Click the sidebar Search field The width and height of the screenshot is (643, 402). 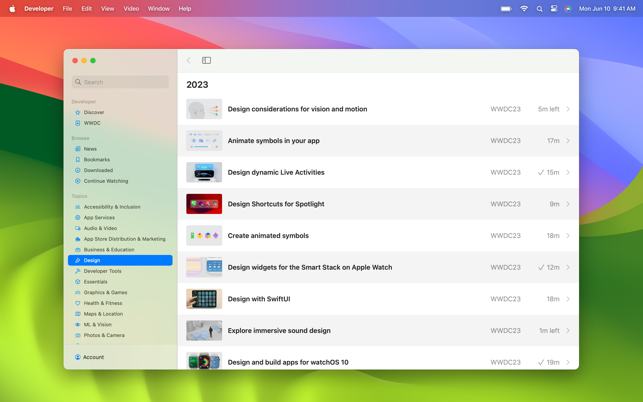pyautogui.click(x=120, y=82)
